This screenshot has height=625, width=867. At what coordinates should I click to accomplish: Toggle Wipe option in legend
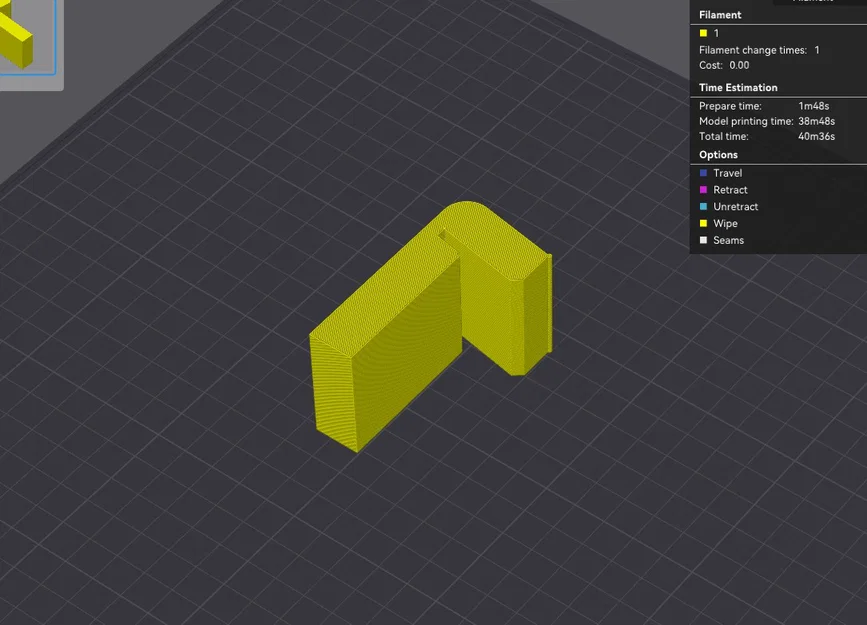(725, 223)
